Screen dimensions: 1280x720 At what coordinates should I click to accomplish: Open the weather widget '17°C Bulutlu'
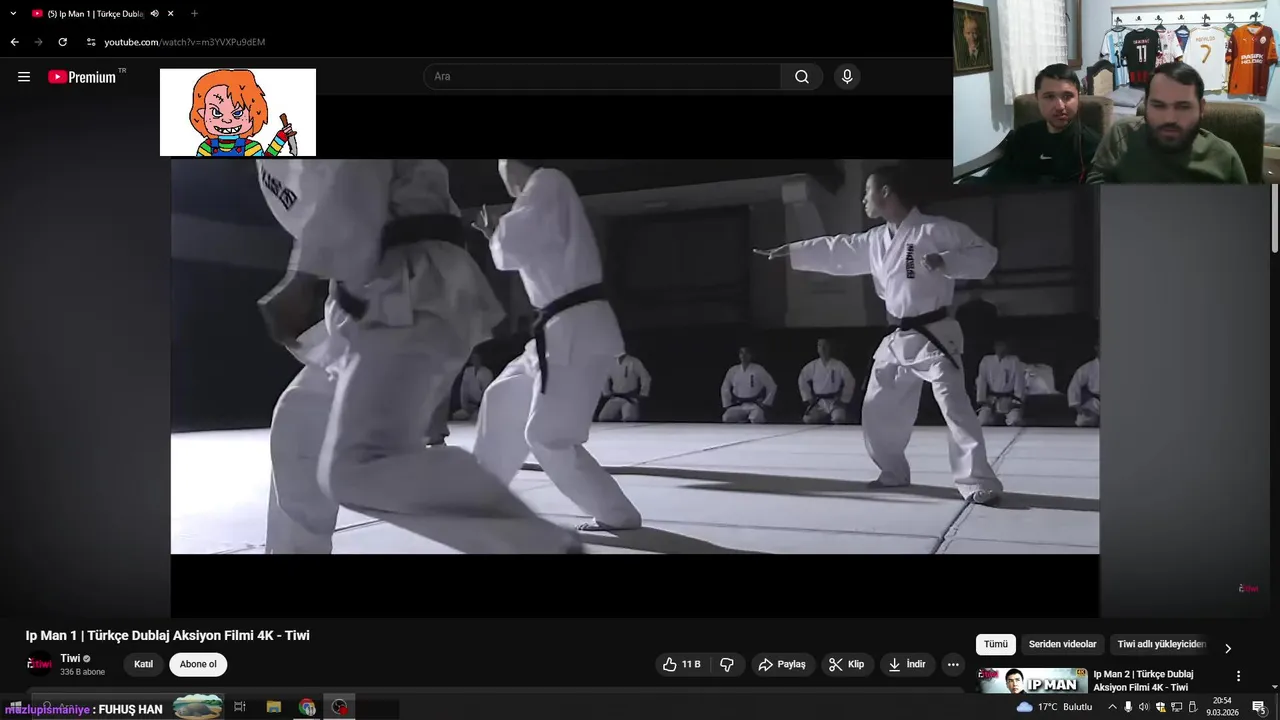click(1054, 707)
